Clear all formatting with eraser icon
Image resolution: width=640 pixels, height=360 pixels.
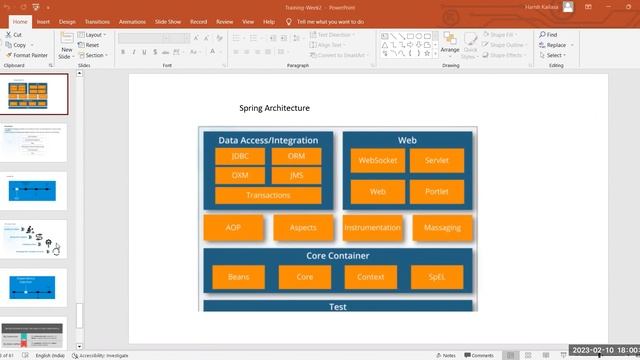[220, 38]
